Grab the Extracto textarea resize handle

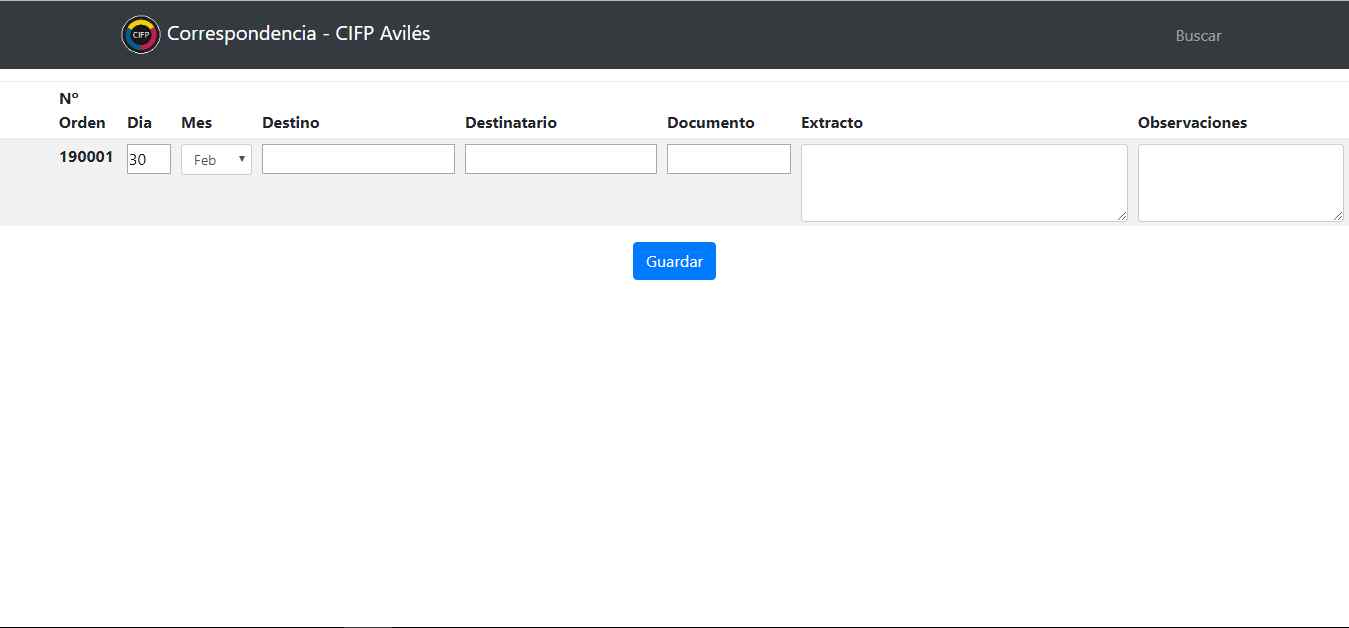[1122, 216]
